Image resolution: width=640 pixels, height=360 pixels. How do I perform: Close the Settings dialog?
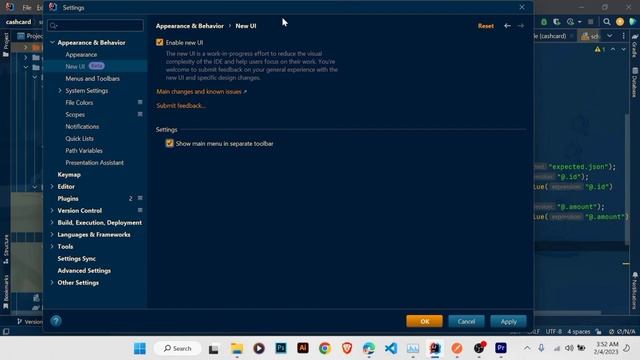coord(522,7)
